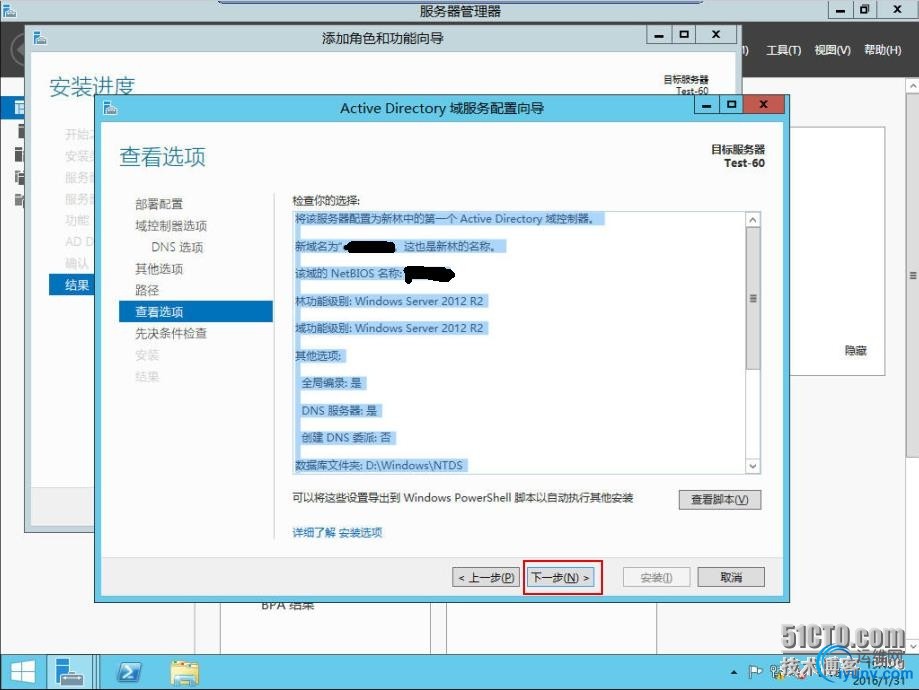Open Server Manager taskbar icon

coord(69,672)
